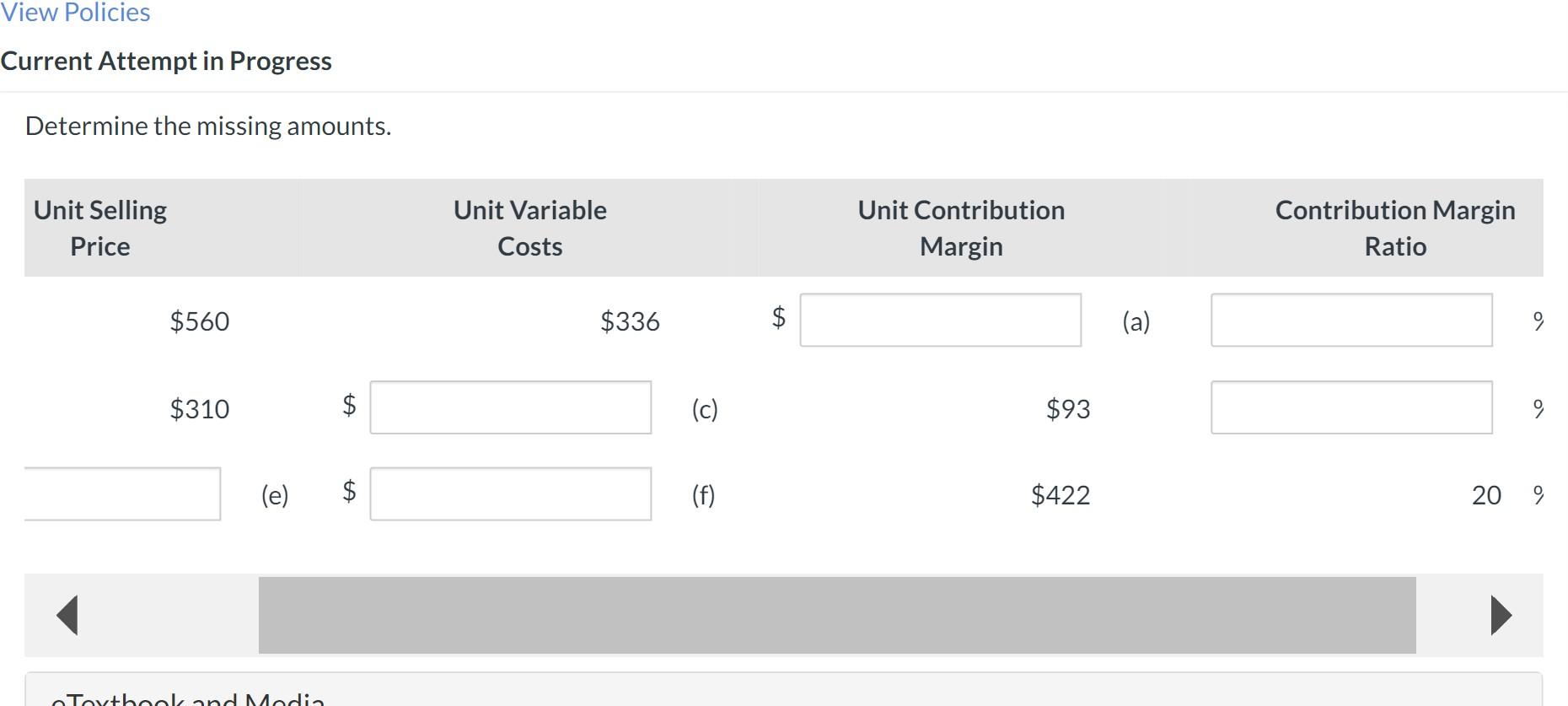Screen dimensions: 1568x706
Task: Click the right scroll arrow icon
Action: pyautogui.click(x=1500, y=614)
